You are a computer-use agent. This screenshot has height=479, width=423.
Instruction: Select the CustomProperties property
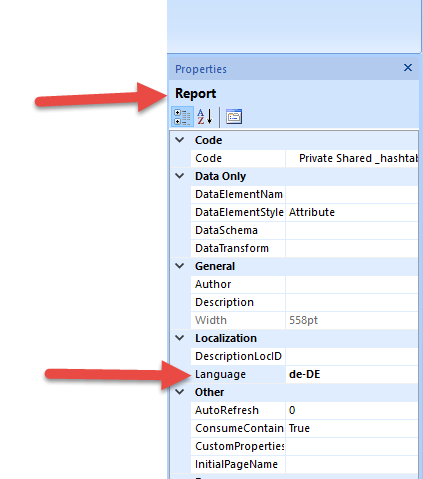pyautogui.click(x=238, y=446)
